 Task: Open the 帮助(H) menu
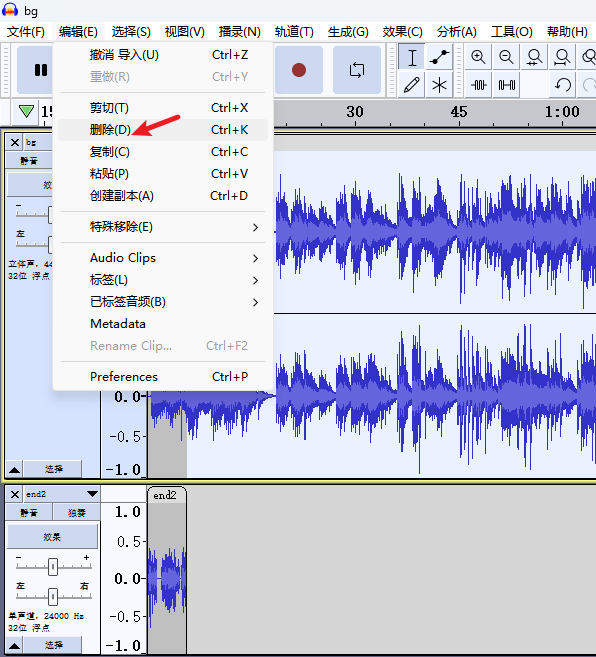tap(567, 32)
